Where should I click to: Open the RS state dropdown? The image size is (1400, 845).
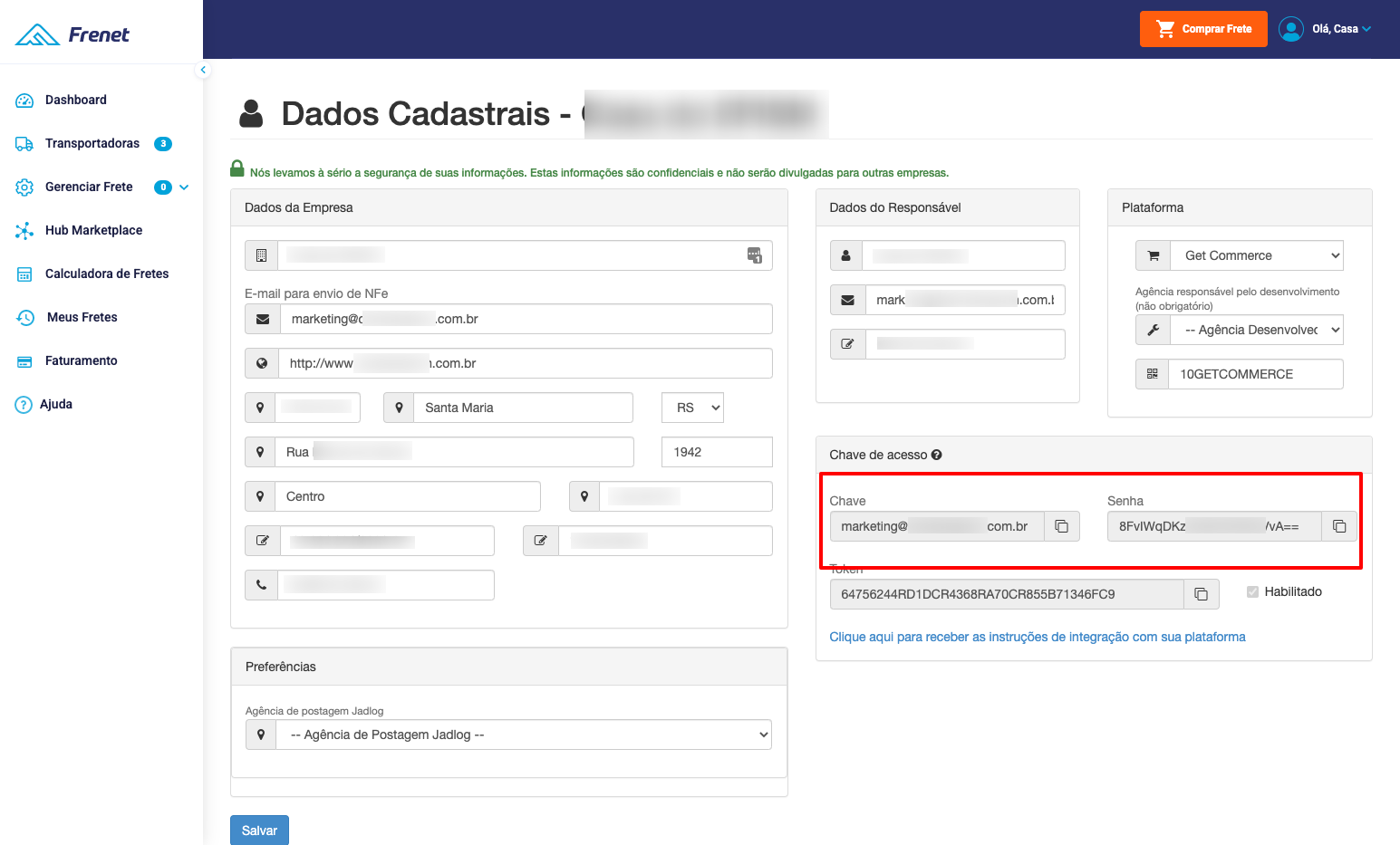[692, 408]
